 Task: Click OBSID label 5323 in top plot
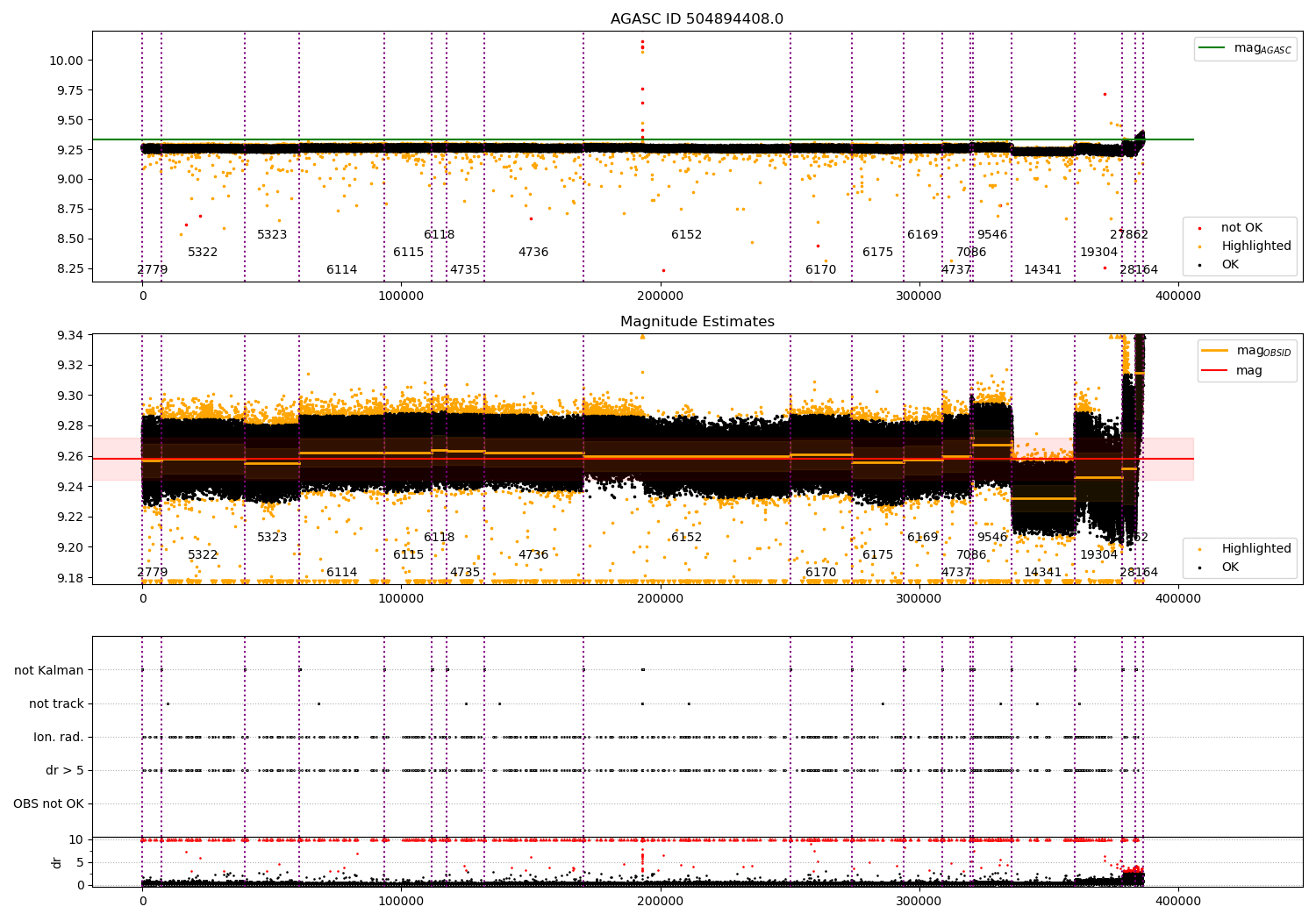click(272, 235)
